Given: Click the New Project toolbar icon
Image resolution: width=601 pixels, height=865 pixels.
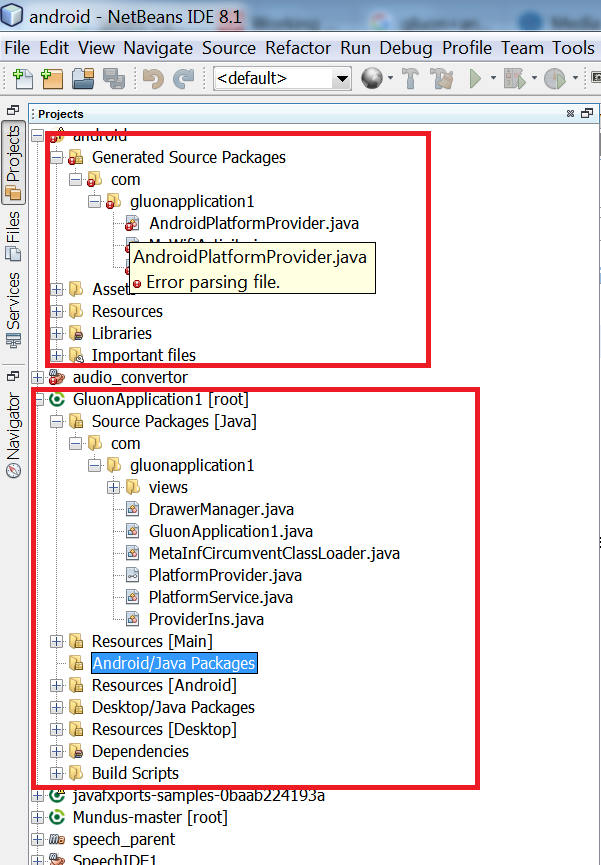Looking at the screenshot, I should pyautogui.click(x=52, y=79).
